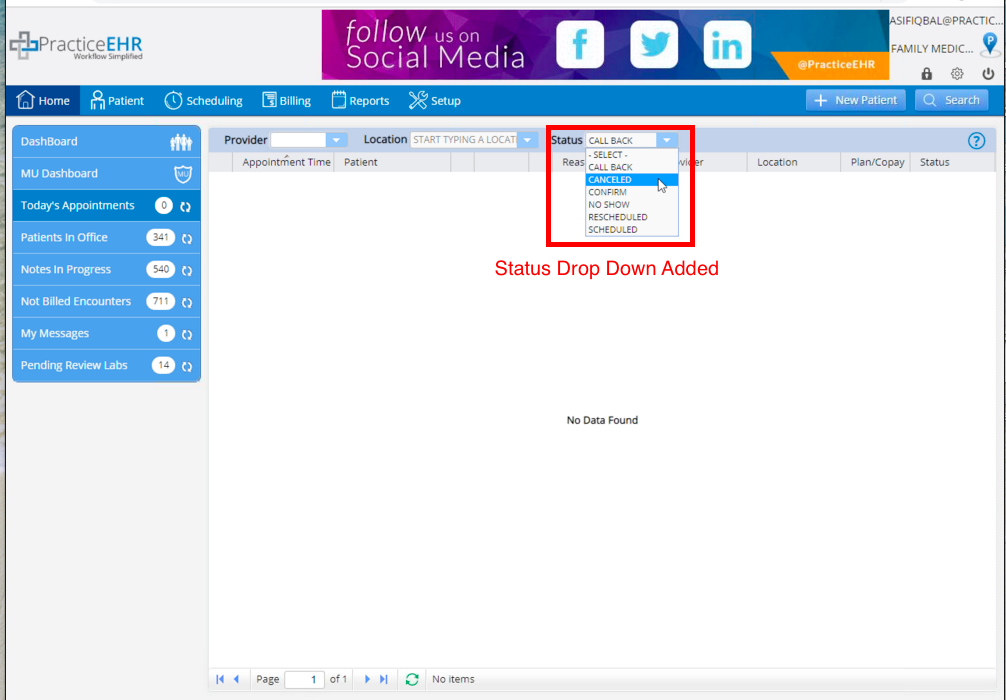Image resolution: width=1006 pixels, height=700 pixels.
Task: Expand the Provider dropdown arrow
Action: (x=336, y=140)
